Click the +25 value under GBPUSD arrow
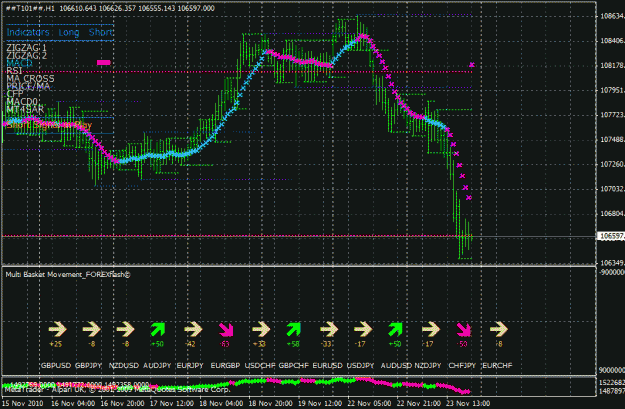Viewport: 625px width, 409px height. click(55, 344)
